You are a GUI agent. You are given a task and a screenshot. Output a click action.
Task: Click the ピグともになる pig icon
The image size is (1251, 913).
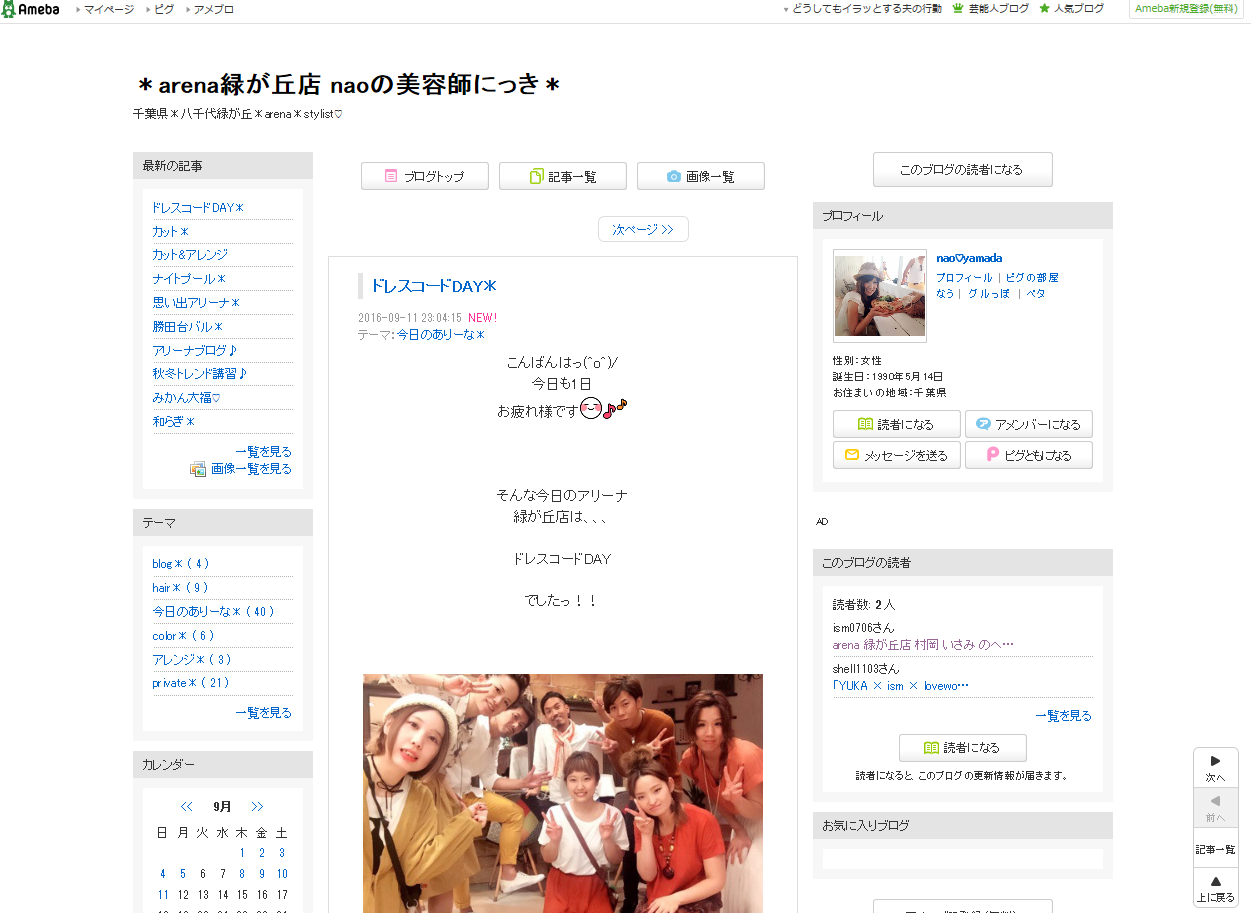point(1028,455)
